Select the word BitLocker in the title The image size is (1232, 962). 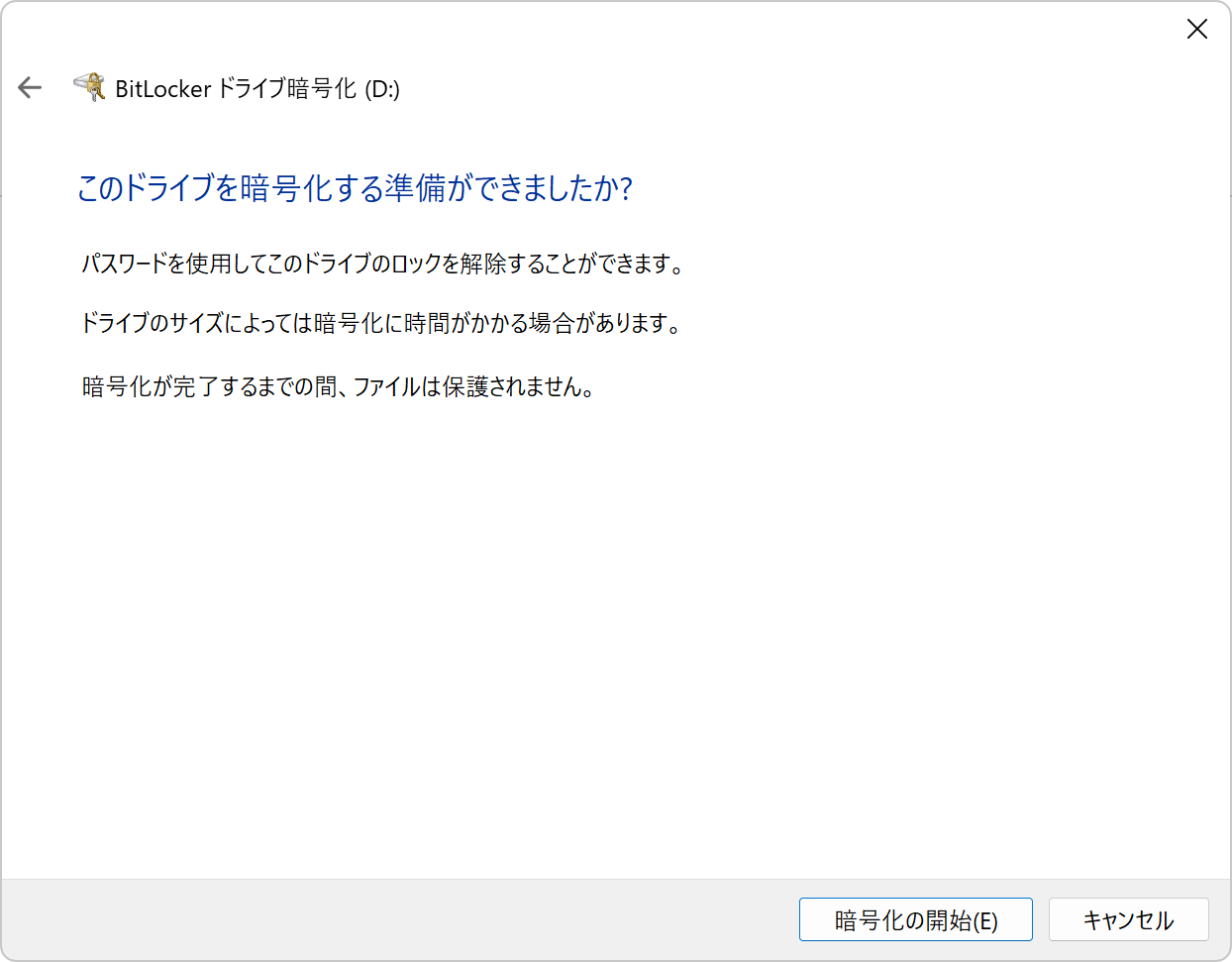coord(163,88)
